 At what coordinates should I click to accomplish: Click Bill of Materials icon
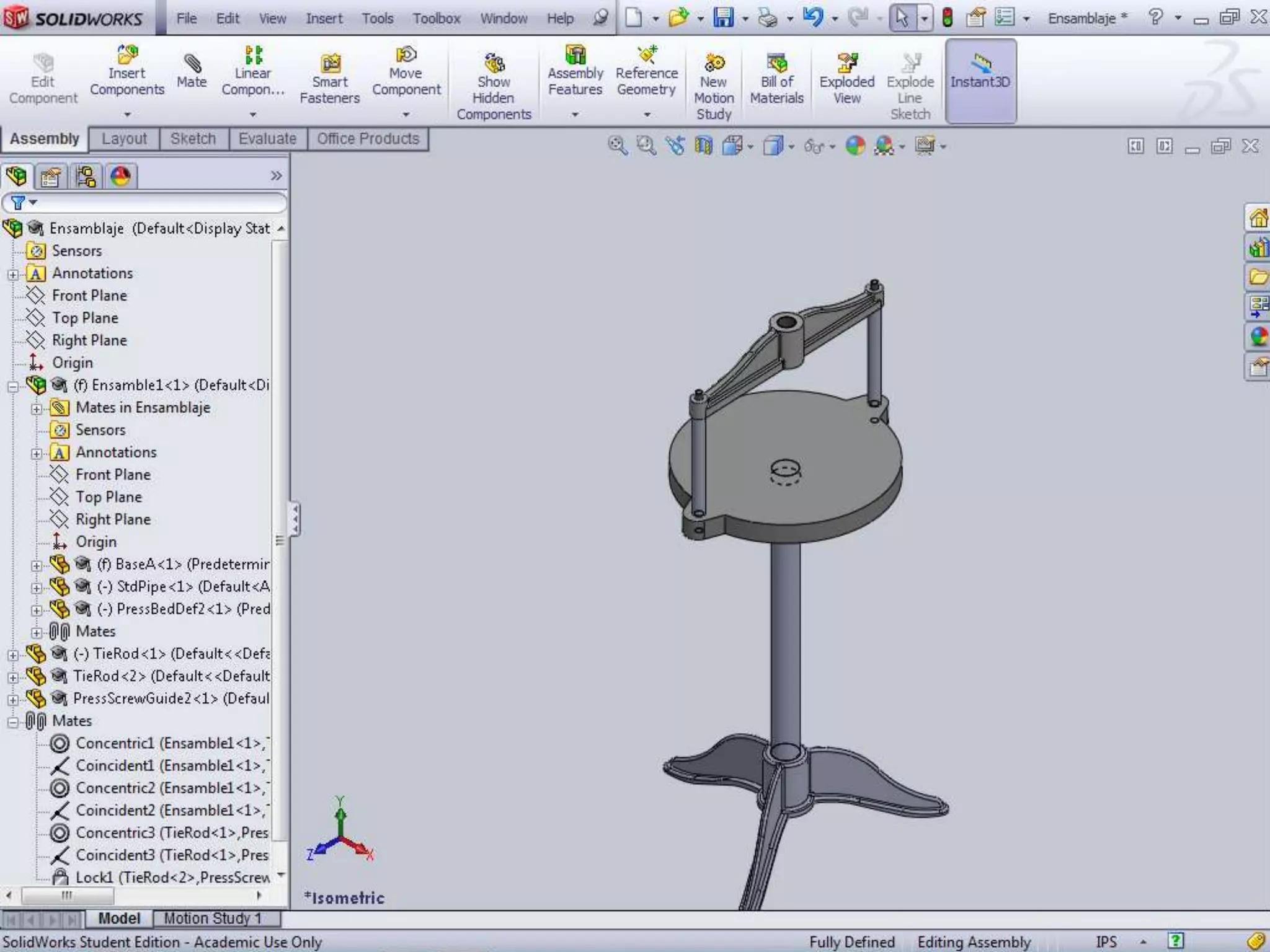(x=776, y=79)
